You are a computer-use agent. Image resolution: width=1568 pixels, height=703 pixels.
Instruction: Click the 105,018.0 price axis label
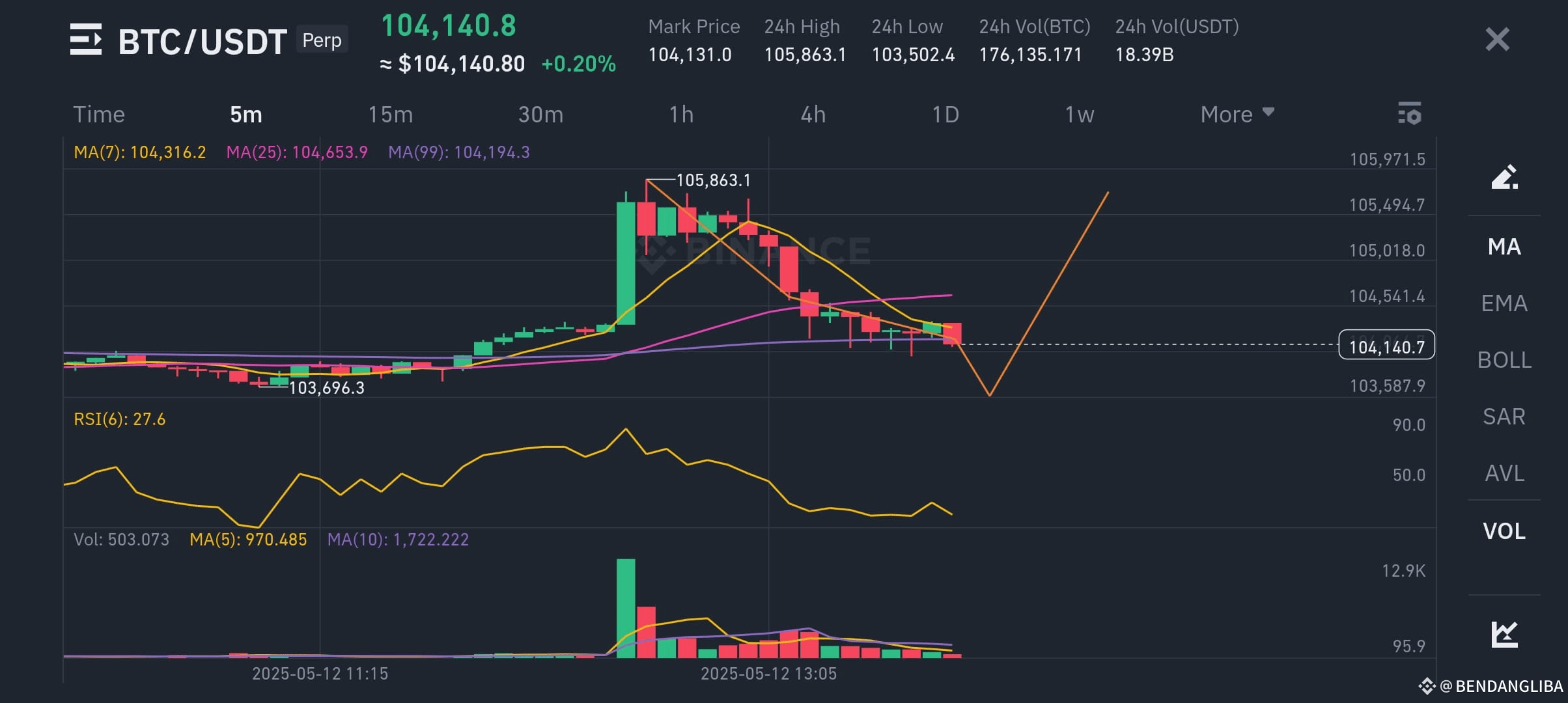1387,251
